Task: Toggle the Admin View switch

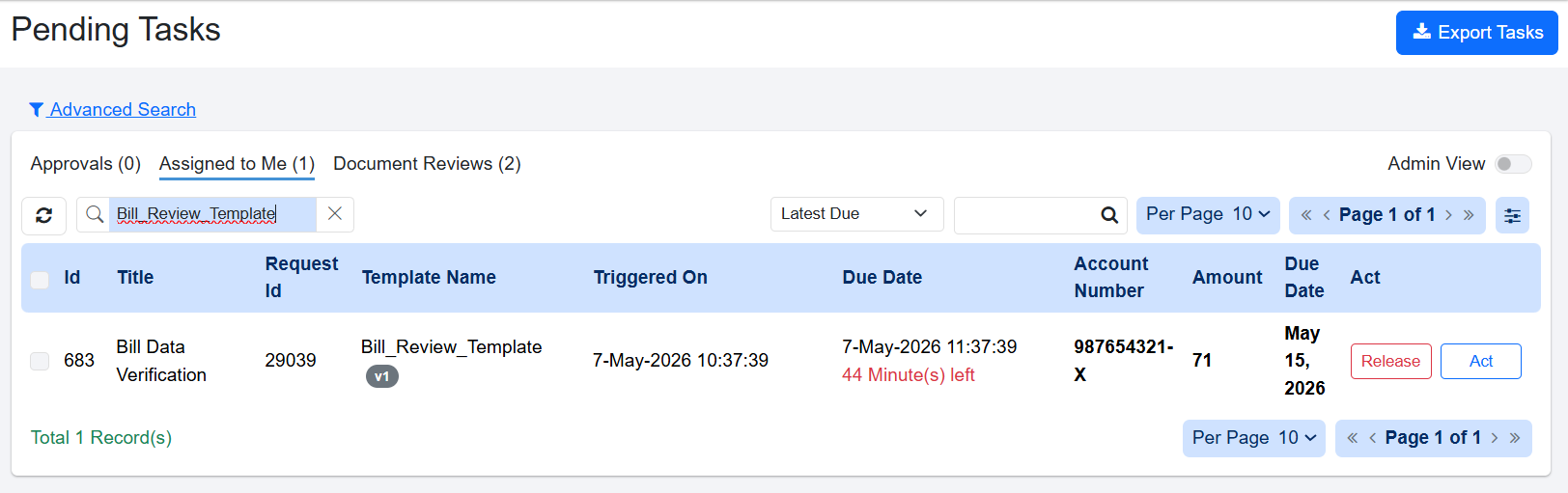Action: (x=1513, y=164)
